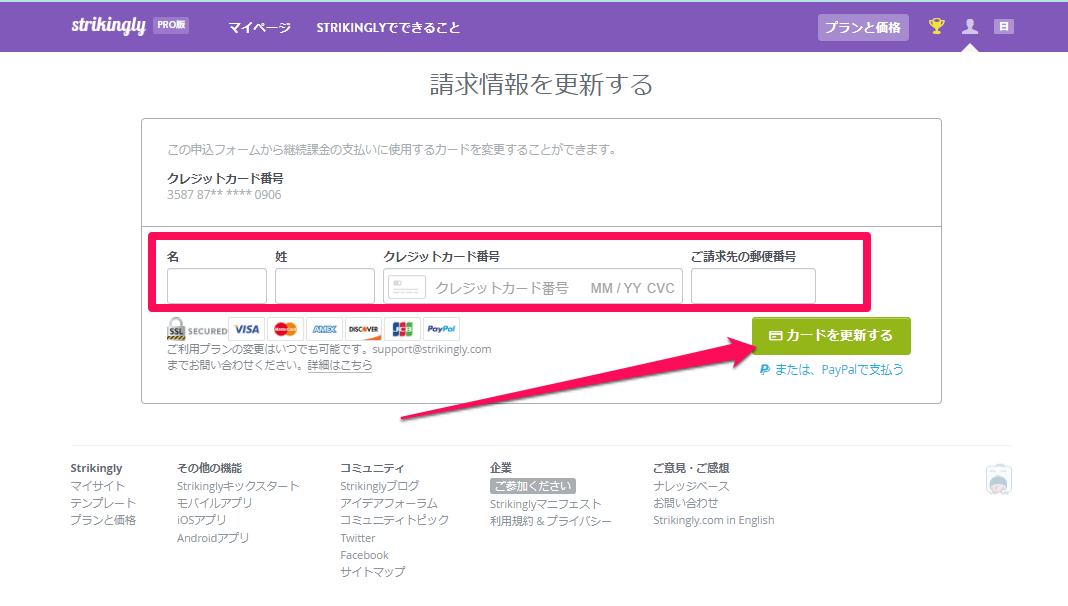This screenshot has width=1068, height=606.
Task: Choose または、PayPalで支払う link
Action: (832, 370)
